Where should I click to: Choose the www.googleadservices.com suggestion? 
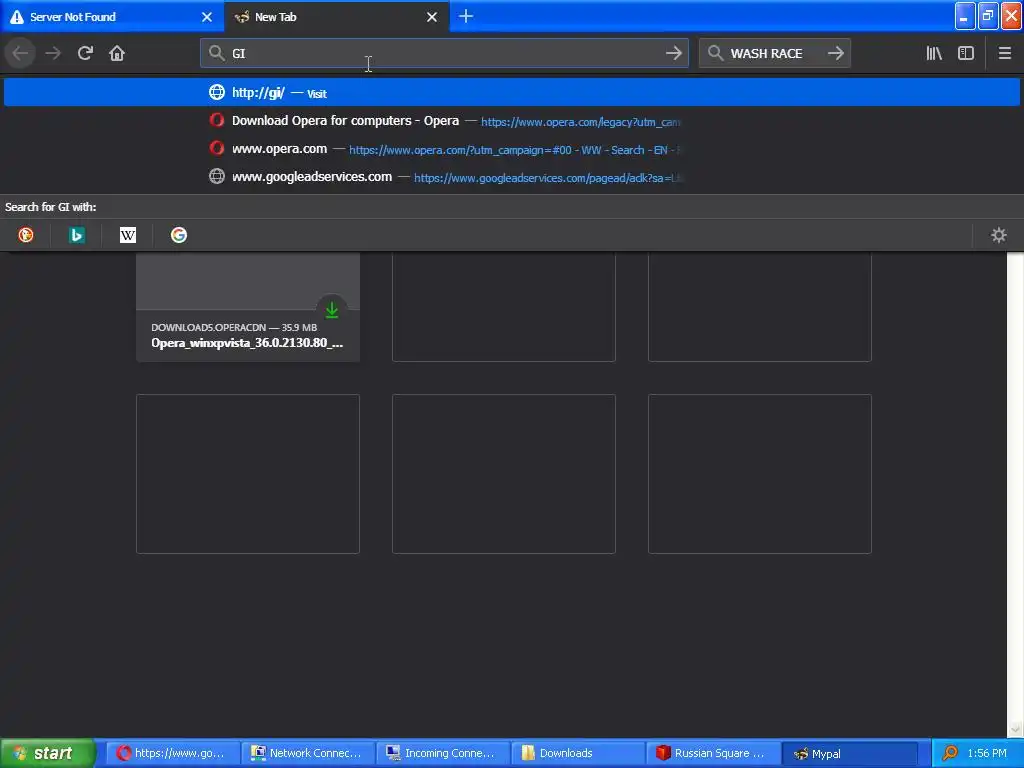(511, 177)
